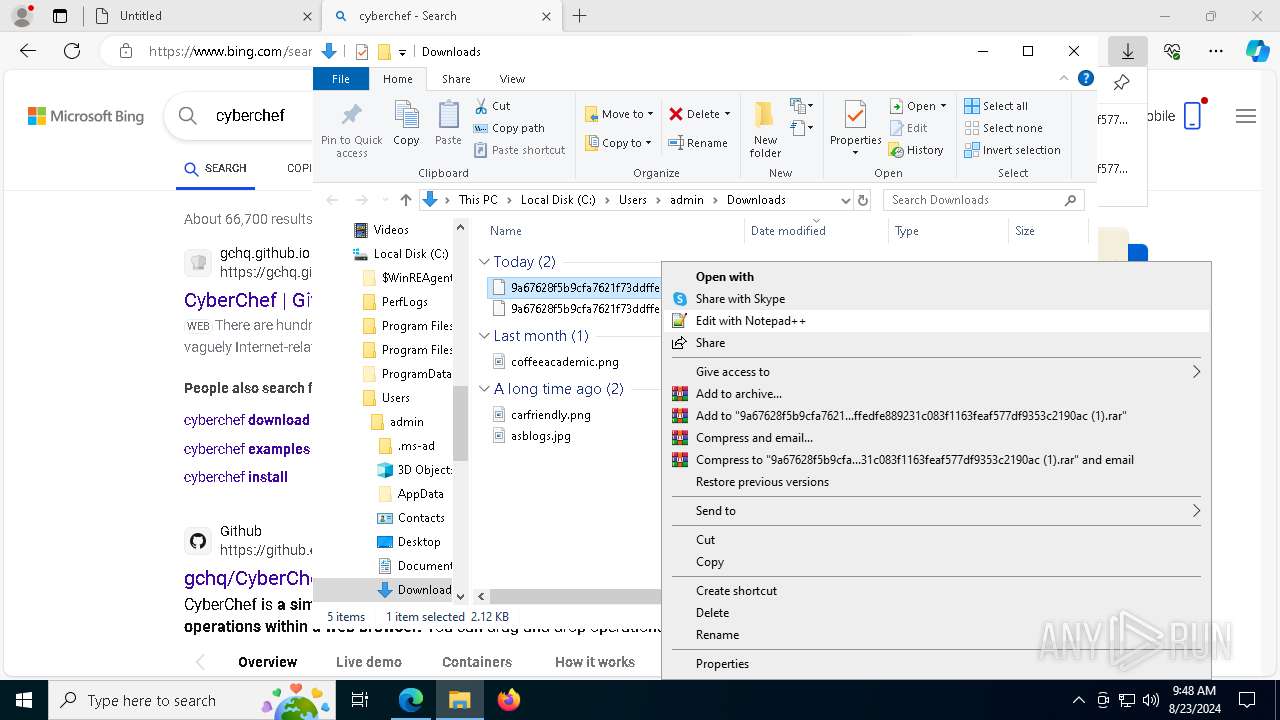Switch to the View ribbon tab
Image resolution: width=1280 pixels, height=720 pixels.
512,79
